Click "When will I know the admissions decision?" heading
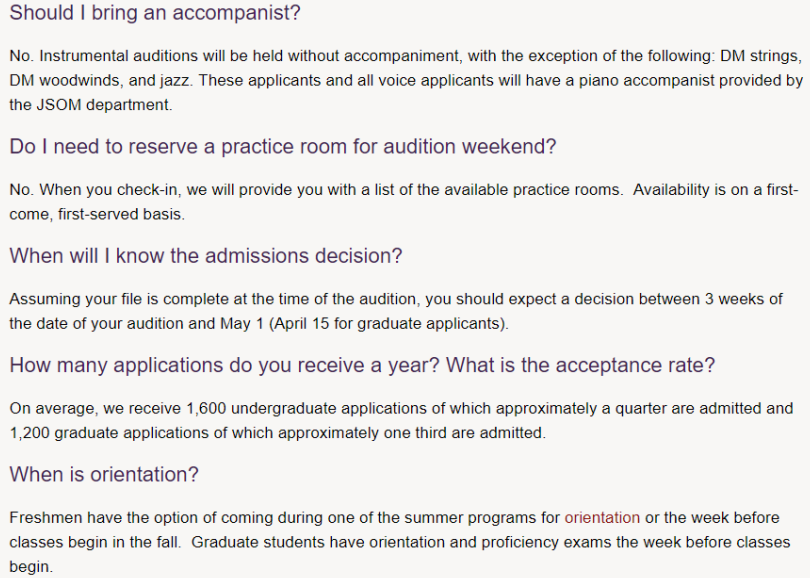 pos(205,256)
